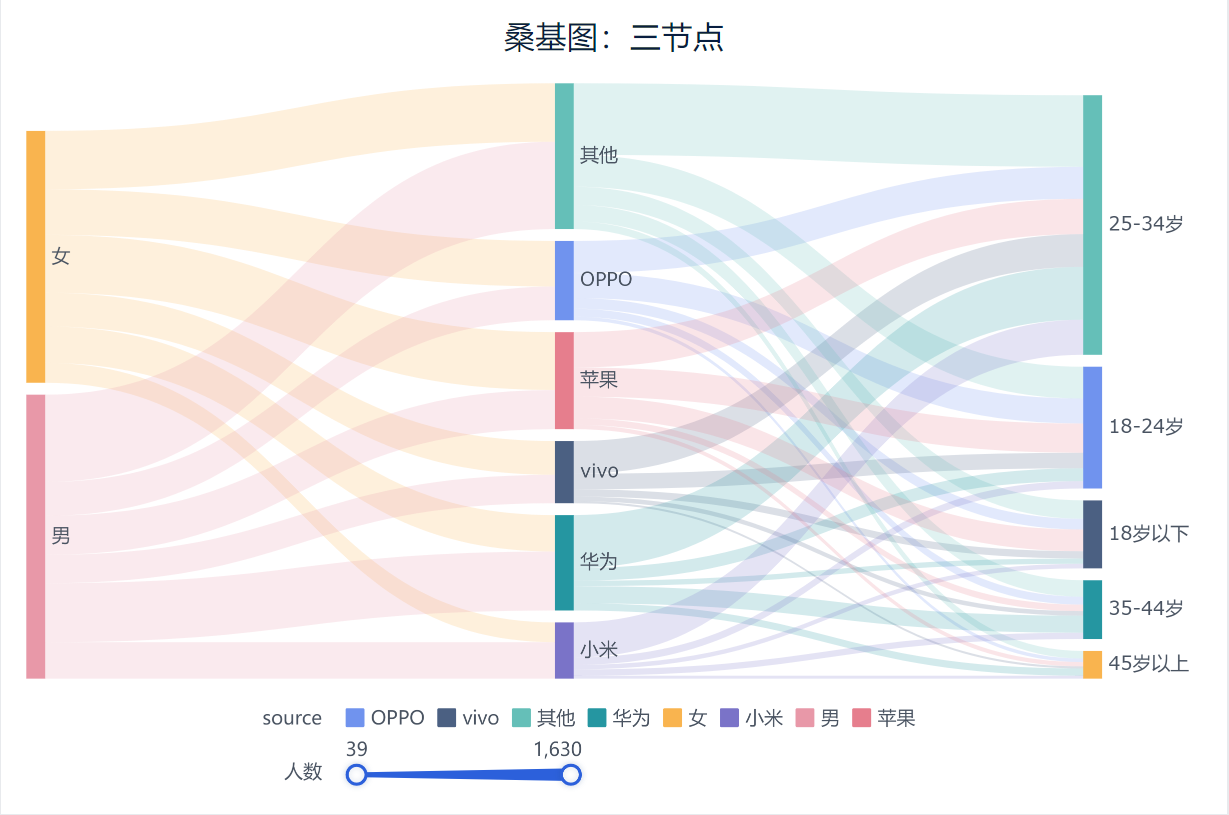Image resolution: width=1229 pixels, height=815 pixels.
Task: Hide 小米 series via legend swatch
Action: [730, 718]
